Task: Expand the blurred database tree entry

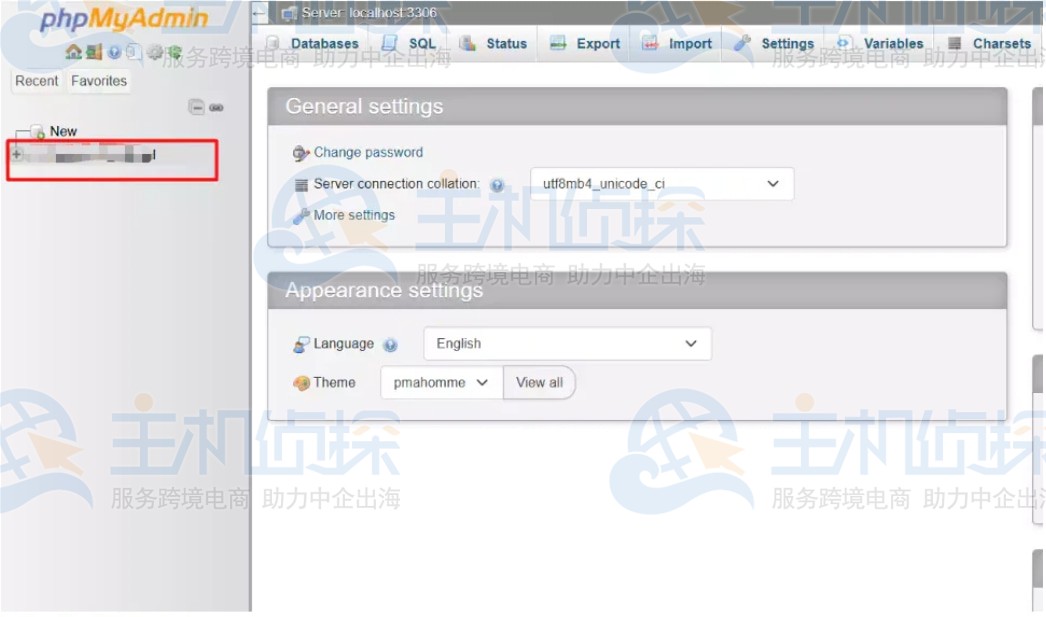Action: click(17, 154)
